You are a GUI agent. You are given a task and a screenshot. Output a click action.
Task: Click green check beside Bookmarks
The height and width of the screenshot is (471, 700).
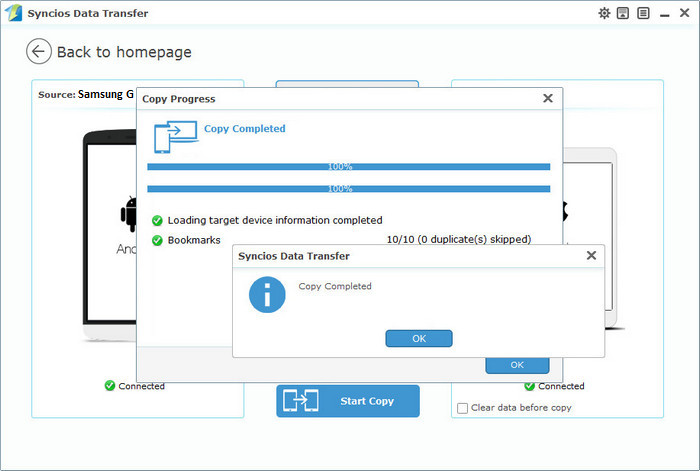point(157,241)
